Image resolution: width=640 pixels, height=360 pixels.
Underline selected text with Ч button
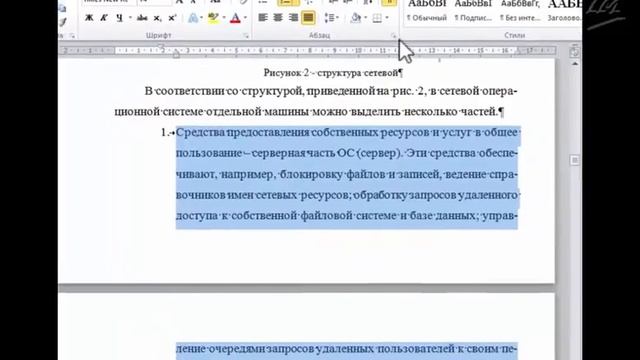[119, 18]
